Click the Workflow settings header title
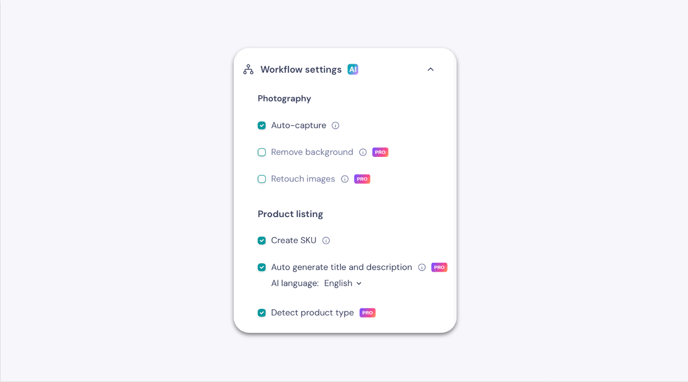The height and width of the screenshot is (382, 688). click(301, 70)
